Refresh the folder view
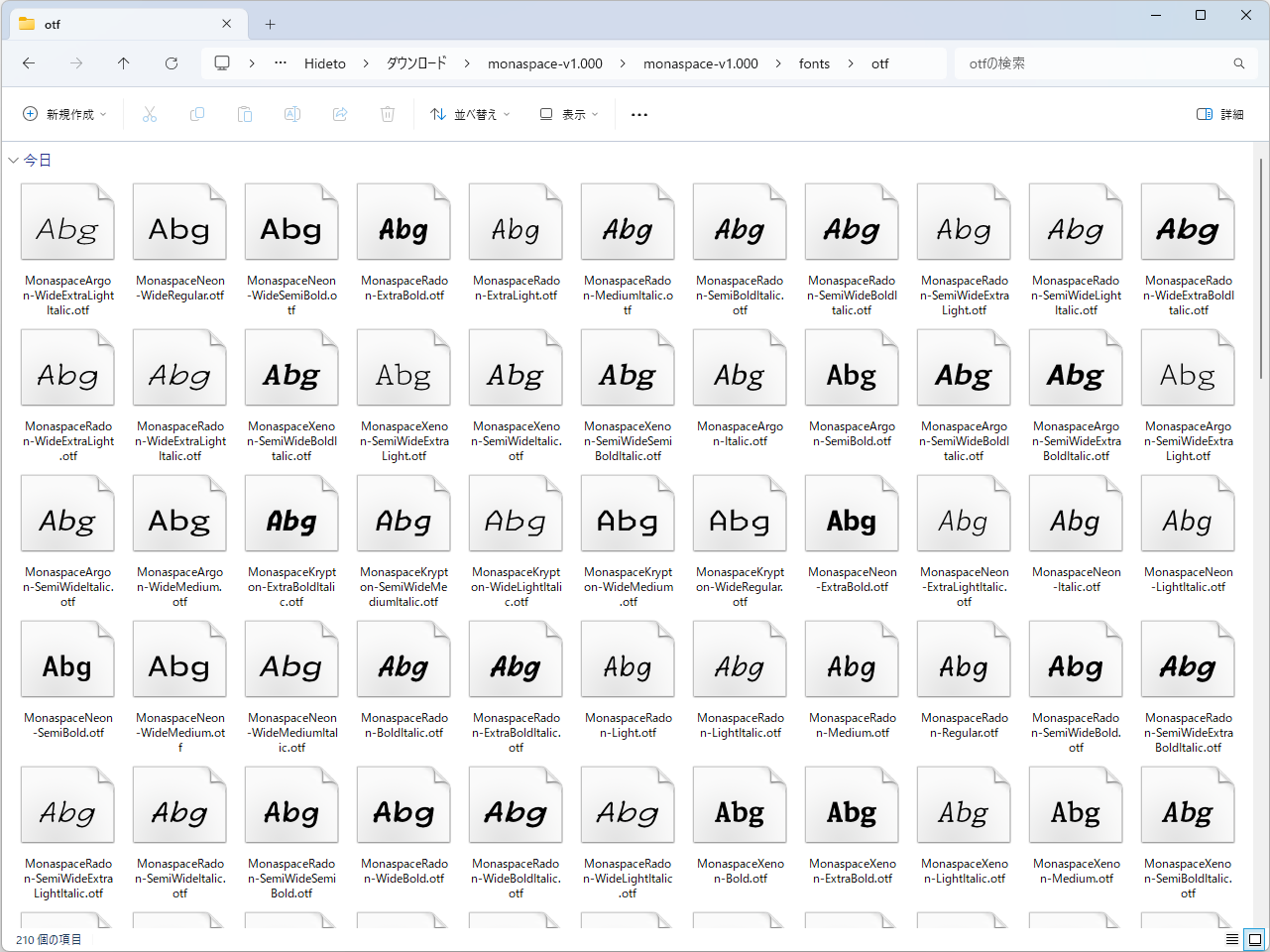Image resolution: width=1270 pixels, height=952 pixels. click(x=171, y=62)
